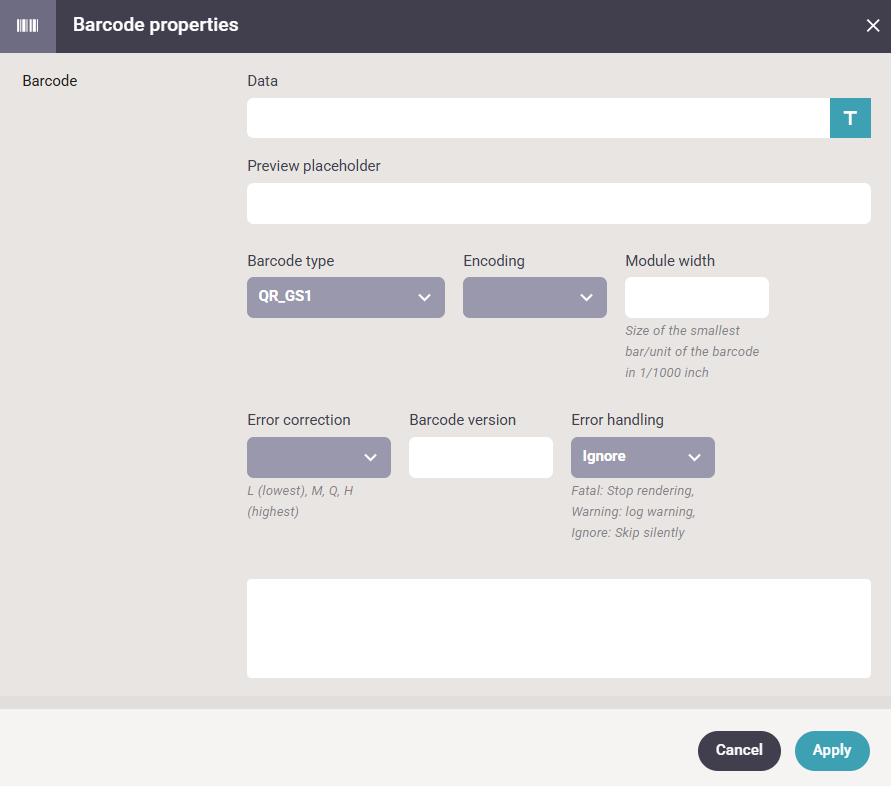Open the Encoding dropdown

pos(534,297)
